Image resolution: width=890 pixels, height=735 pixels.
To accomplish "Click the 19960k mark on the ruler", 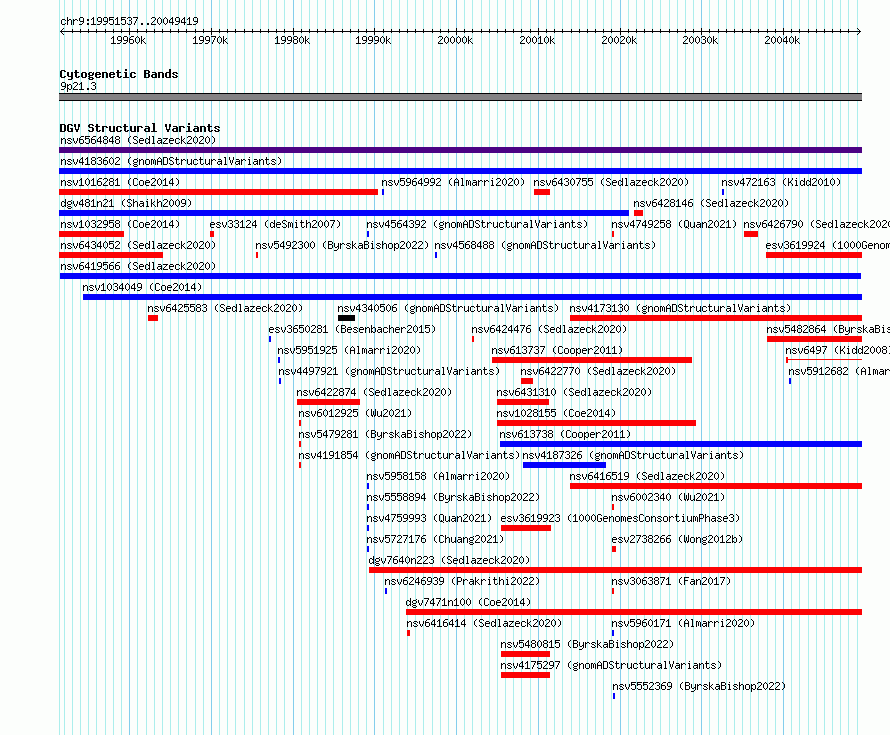I will [128, 40].
